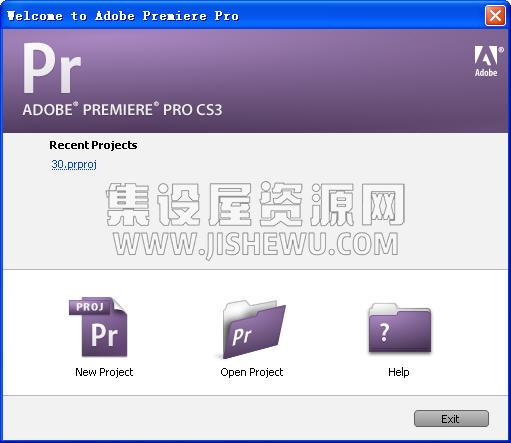This screenshot has width=511, height=443.
Task: Select the "New Project" text label
Action: click(x=104, y=372)
